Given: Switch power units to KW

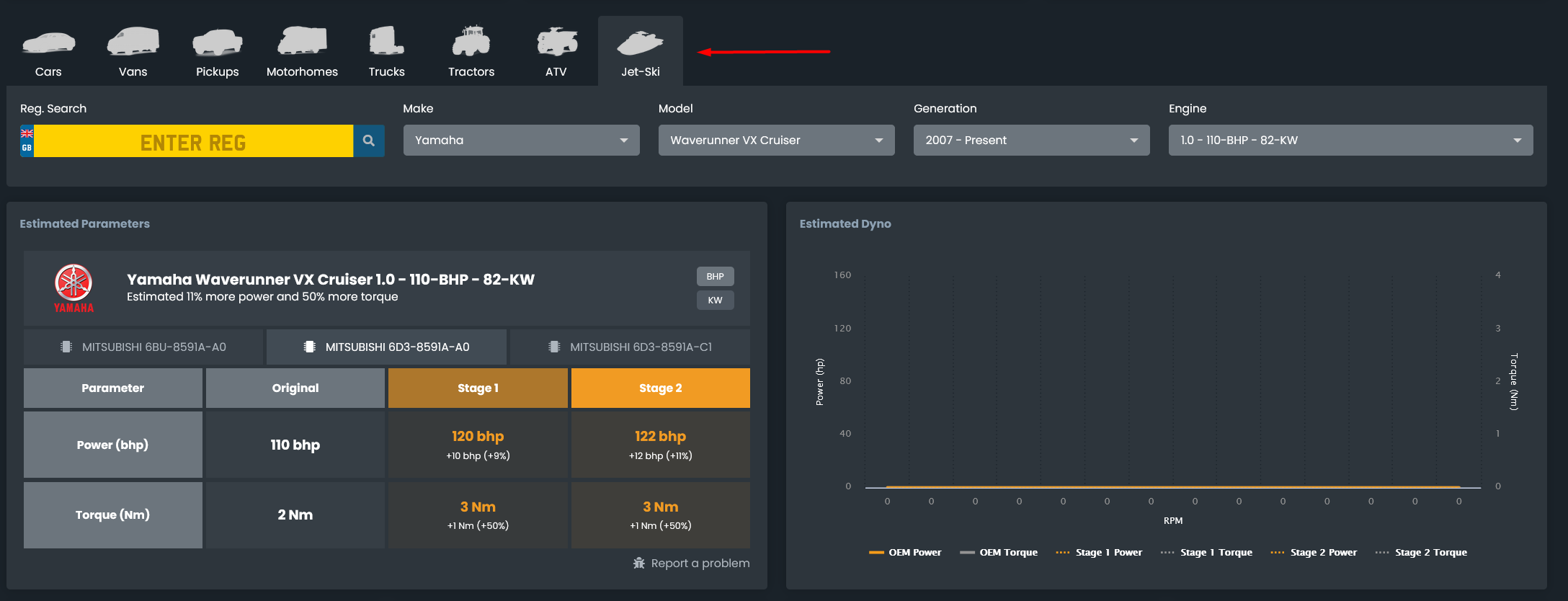Looking at the screenshot, I should [x=716, y=300].
